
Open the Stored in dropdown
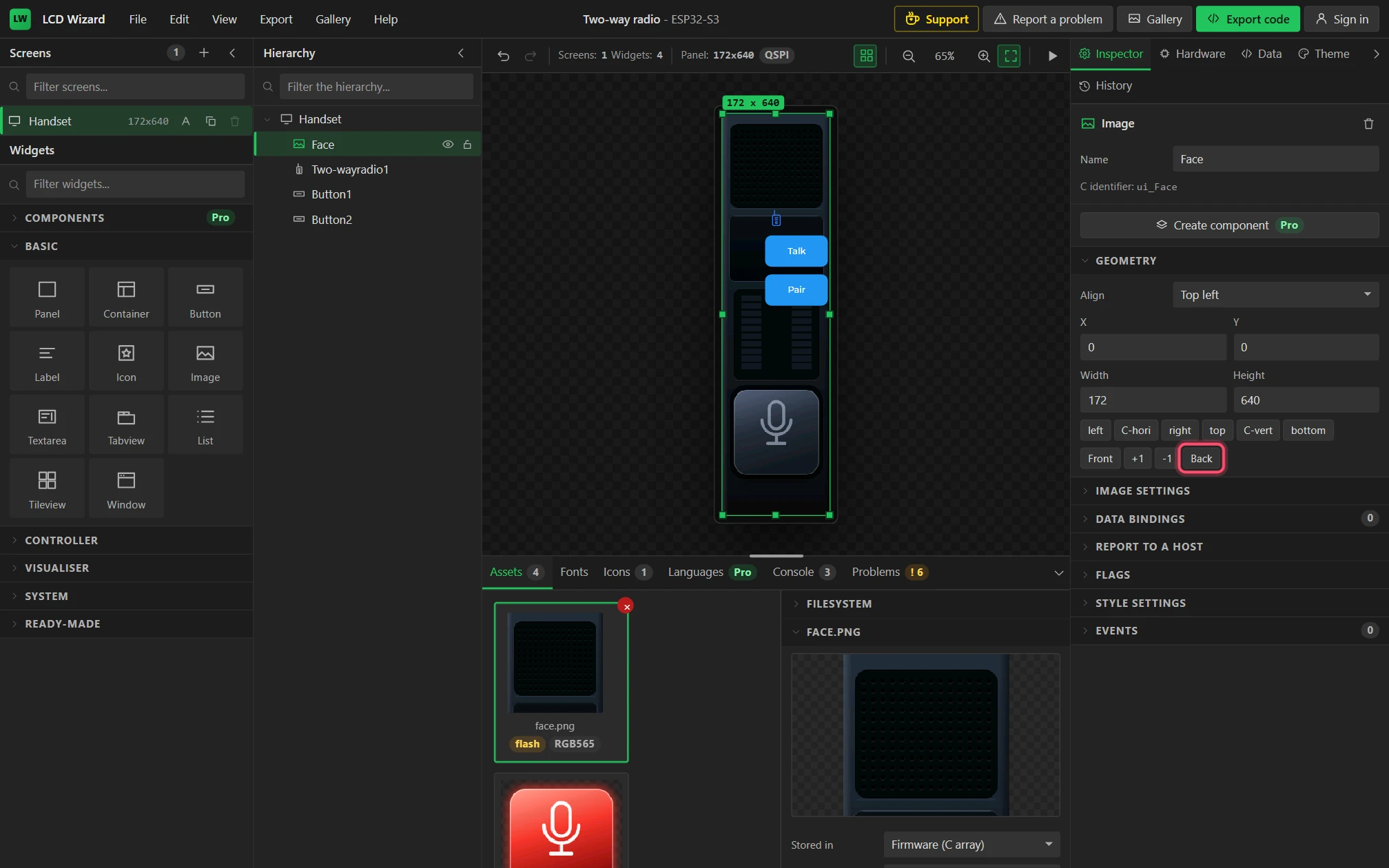coord(971,845)
